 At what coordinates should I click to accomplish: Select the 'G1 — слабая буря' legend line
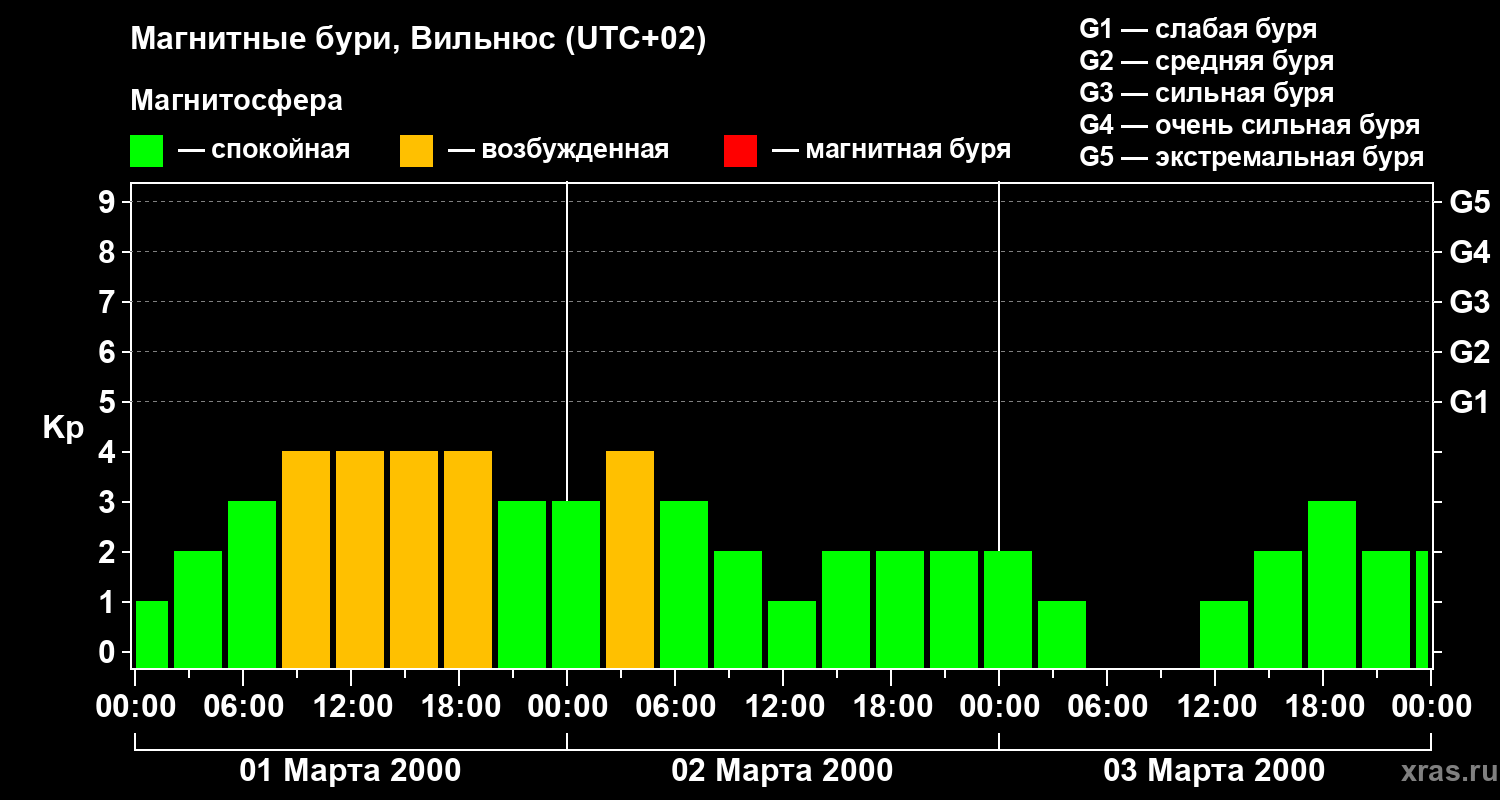[1198, 29]
